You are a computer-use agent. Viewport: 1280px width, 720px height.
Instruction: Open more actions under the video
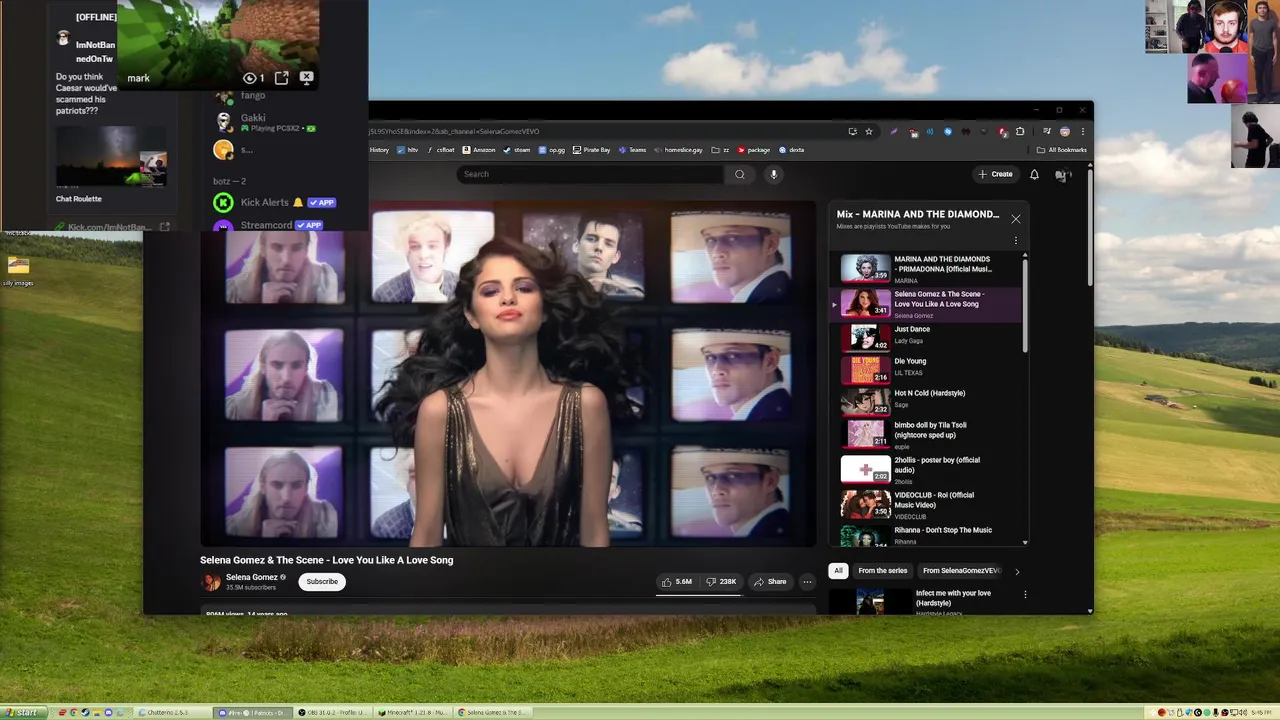tap(807, 581)
